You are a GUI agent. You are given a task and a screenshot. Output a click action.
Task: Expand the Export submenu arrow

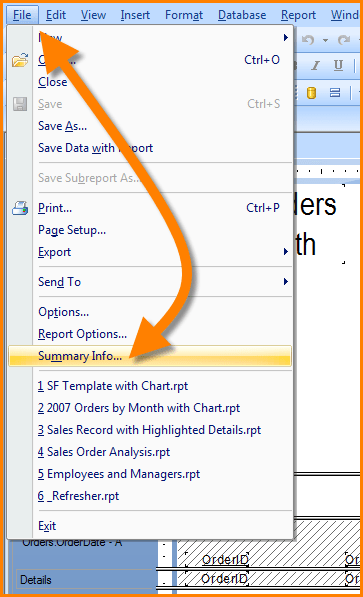286,252
